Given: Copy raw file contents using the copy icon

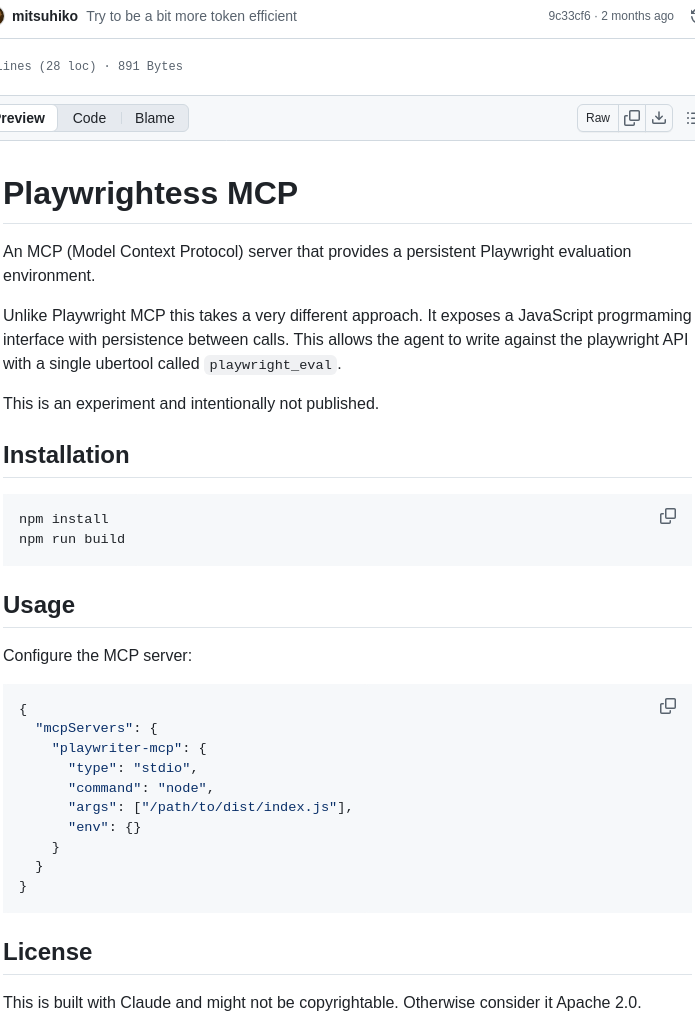Looking at the screenshot, I should click(632, 118).
